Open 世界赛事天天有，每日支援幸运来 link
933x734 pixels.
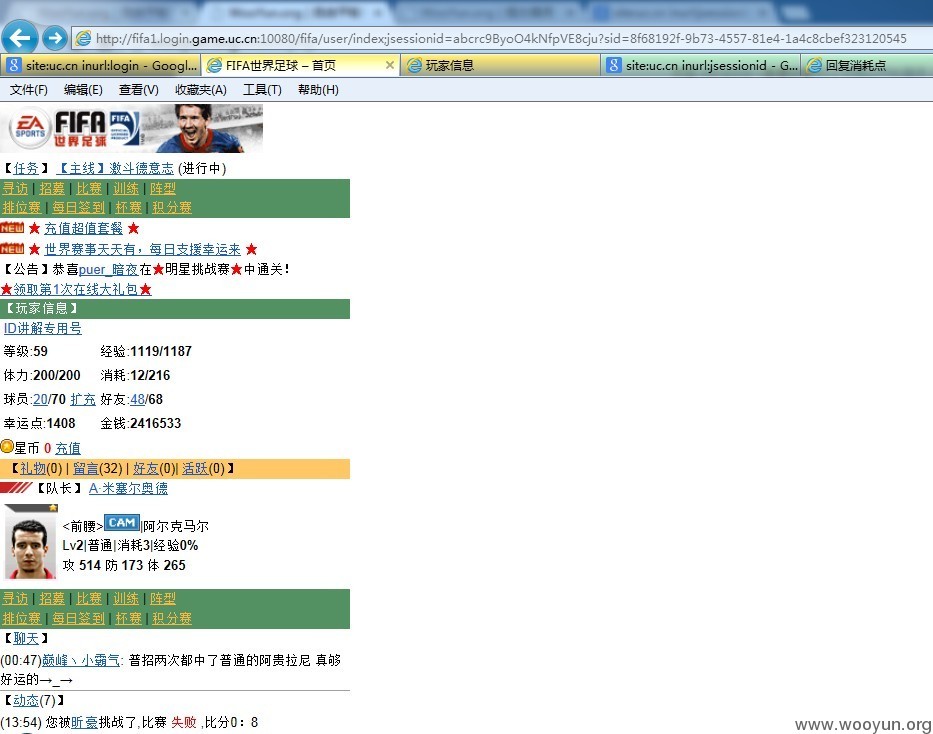[x=143, y=249]
